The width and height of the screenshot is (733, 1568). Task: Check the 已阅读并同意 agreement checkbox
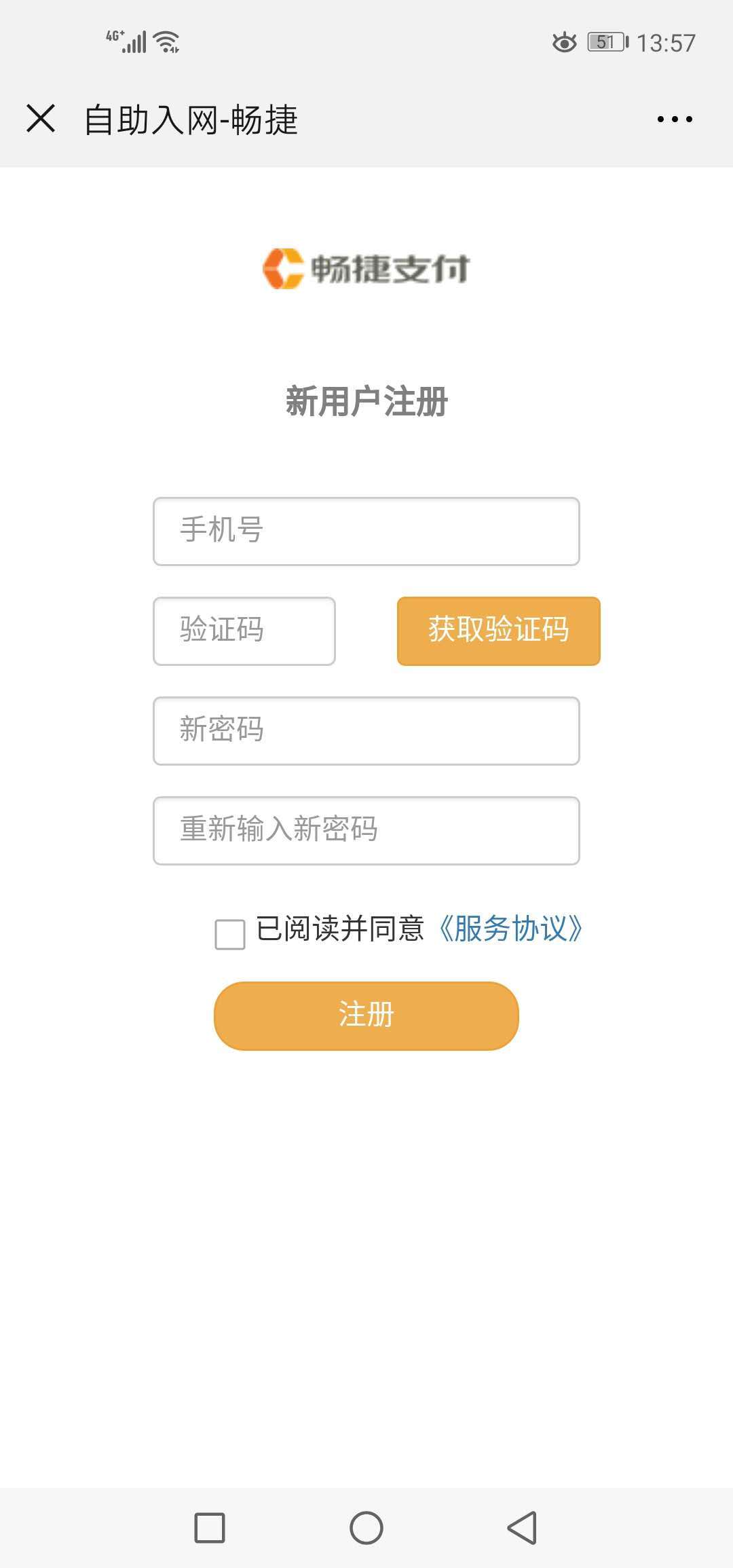pyautogui.click(x=230, y=935)
